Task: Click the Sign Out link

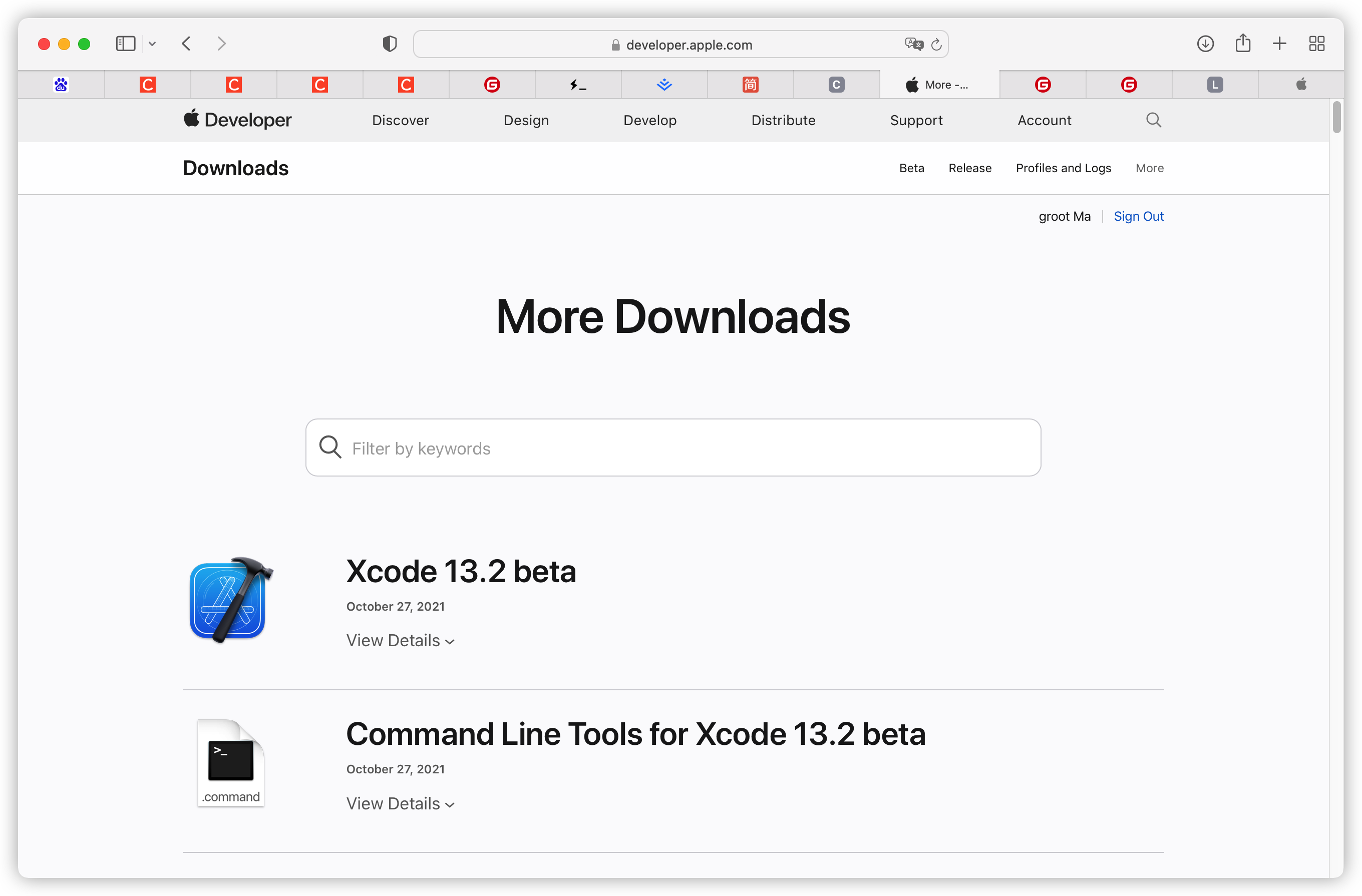Action: coord(1138,216)
